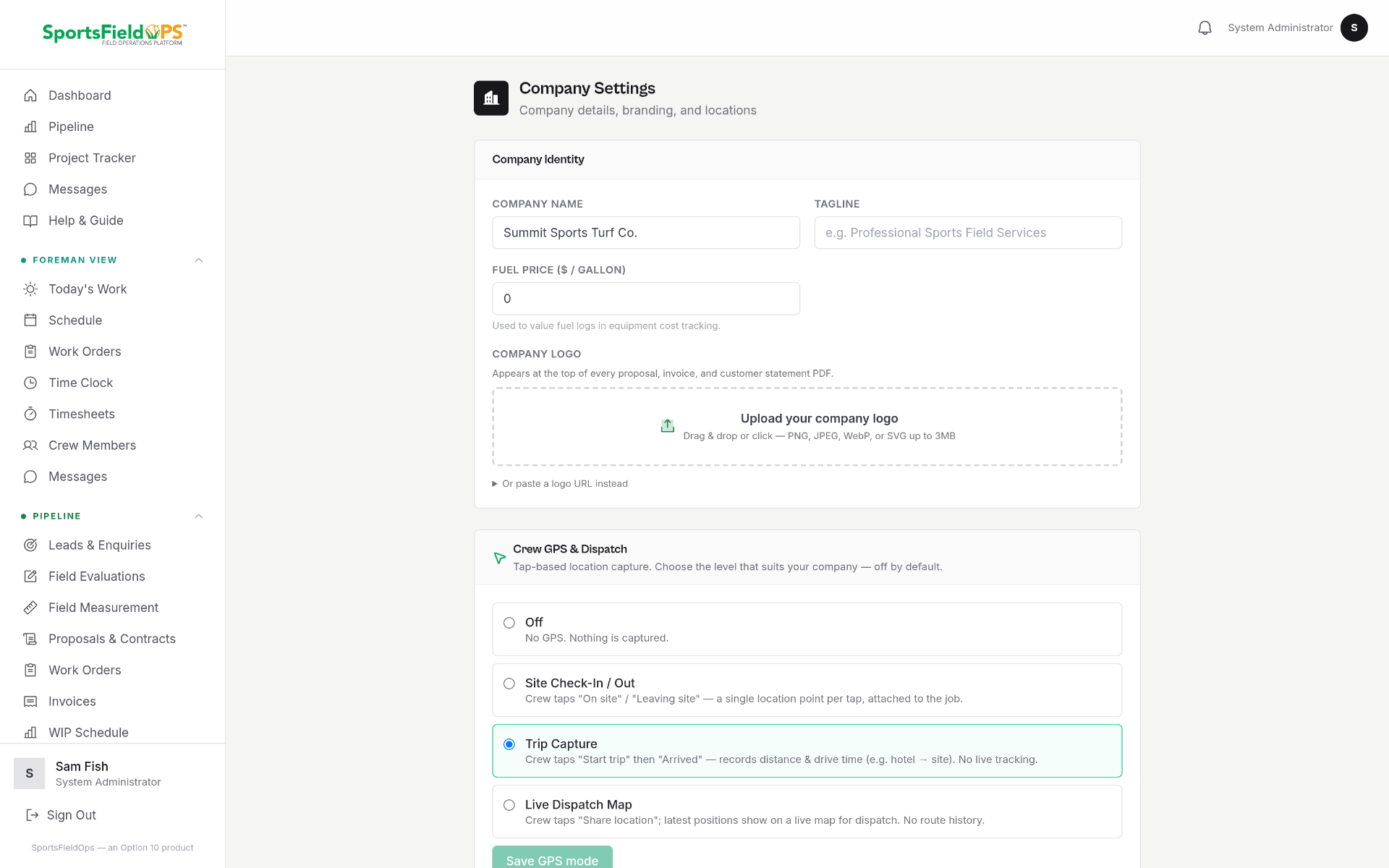Click the 'Company Identity' section heading
Image resolution: width=1389 pixels, height=868 pixels.
[538, 159]
